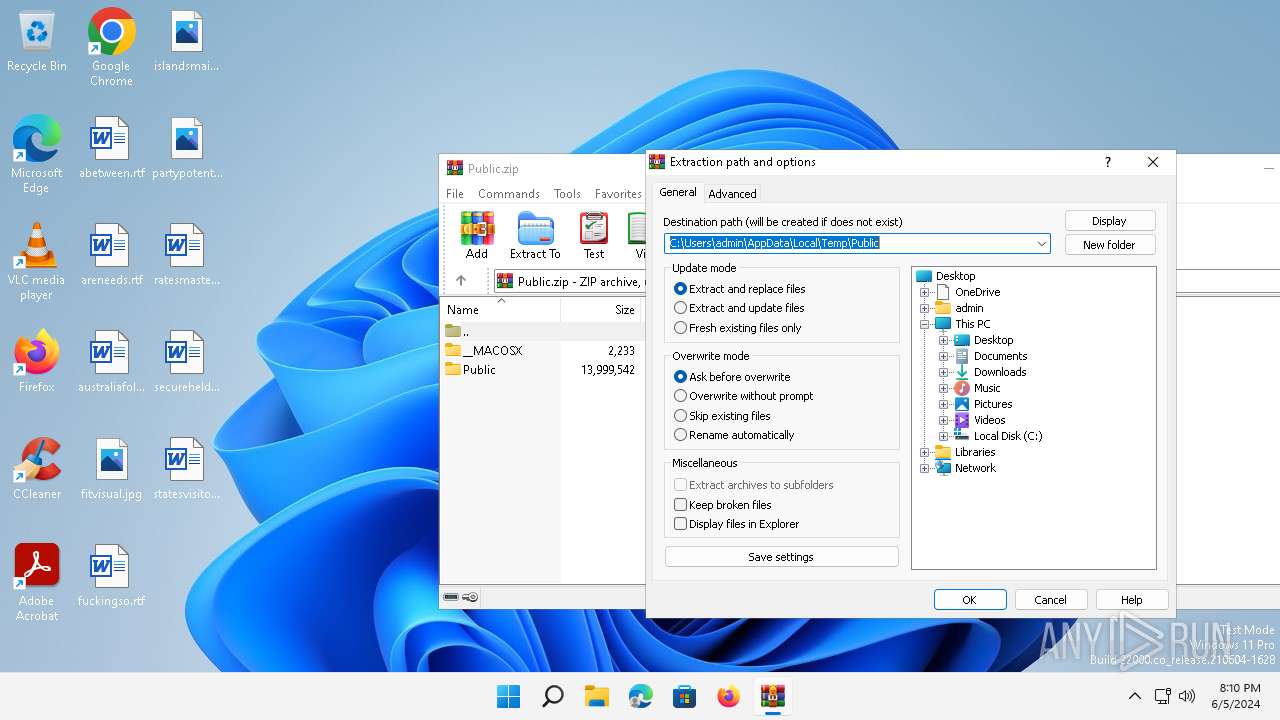Open the Commands menu in WinRAR
This screenshot has height=720, width=1280.
coord(509,194)
